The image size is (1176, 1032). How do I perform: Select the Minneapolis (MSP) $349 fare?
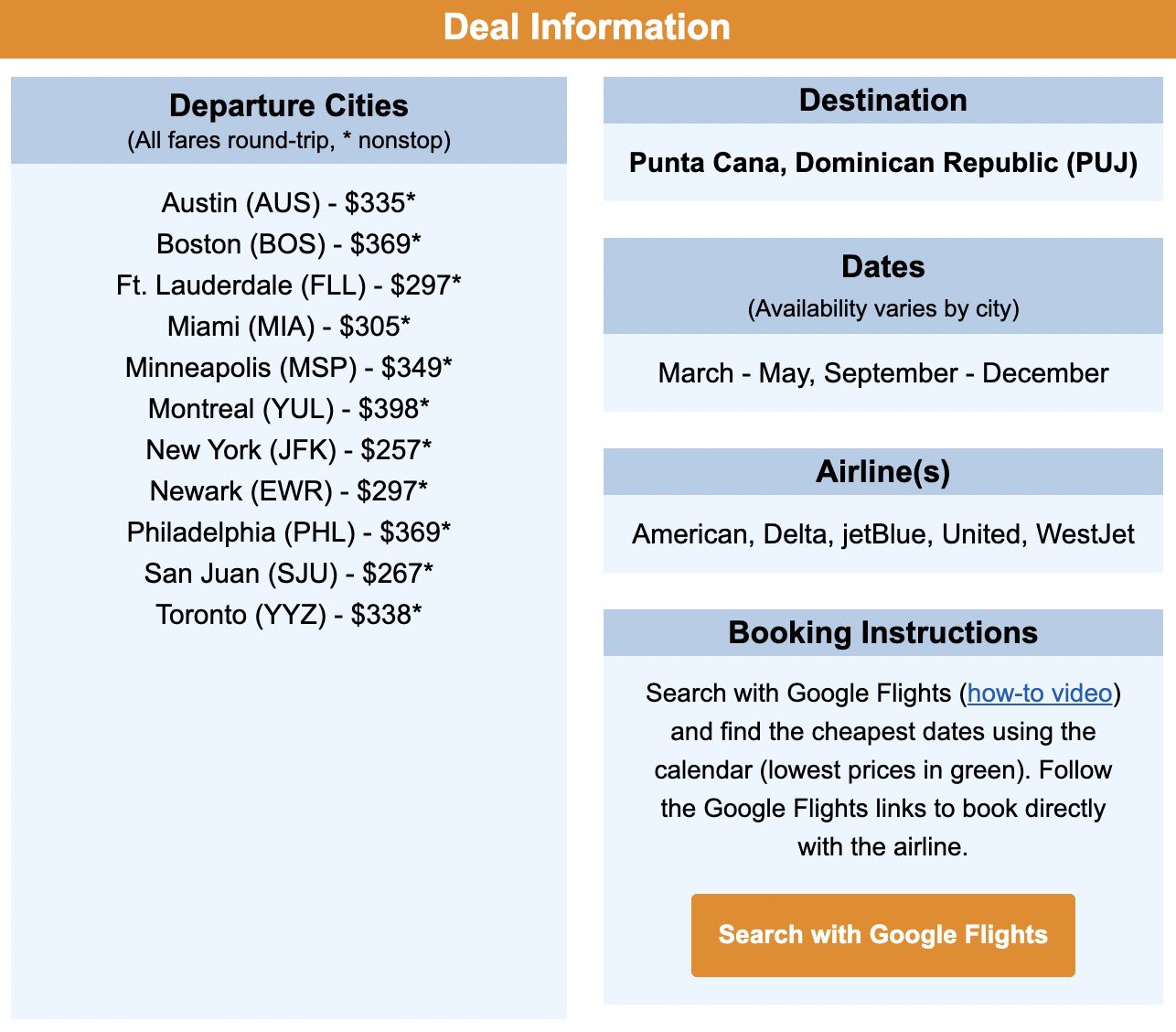(288, 367)
